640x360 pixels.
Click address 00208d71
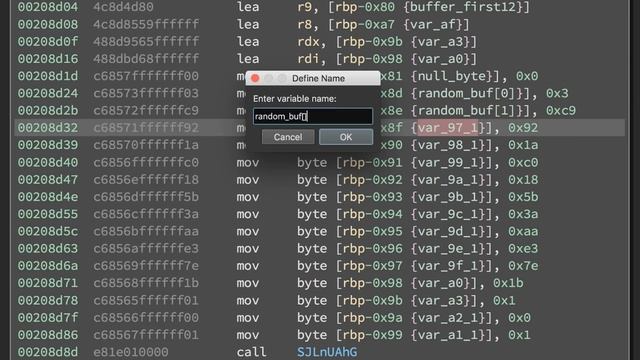point(47,283)
